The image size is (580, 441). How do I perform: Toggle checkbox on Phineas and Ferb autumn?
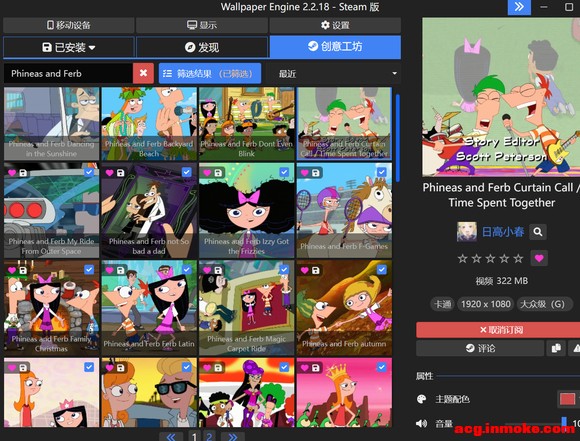pos(381,269)
